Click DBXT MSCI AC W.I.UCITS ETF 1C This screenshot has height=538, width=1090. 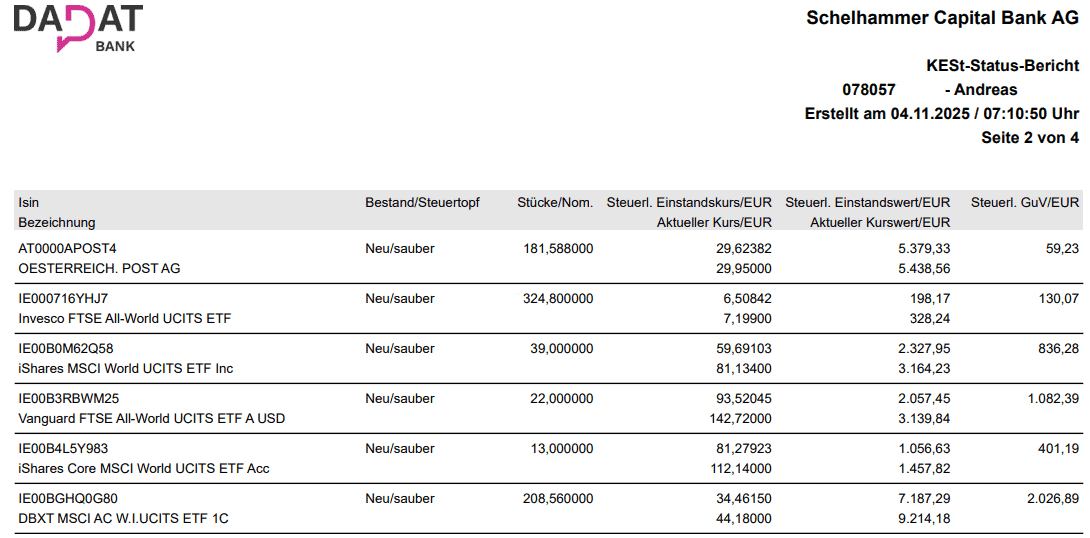click(x=125, y=519)
